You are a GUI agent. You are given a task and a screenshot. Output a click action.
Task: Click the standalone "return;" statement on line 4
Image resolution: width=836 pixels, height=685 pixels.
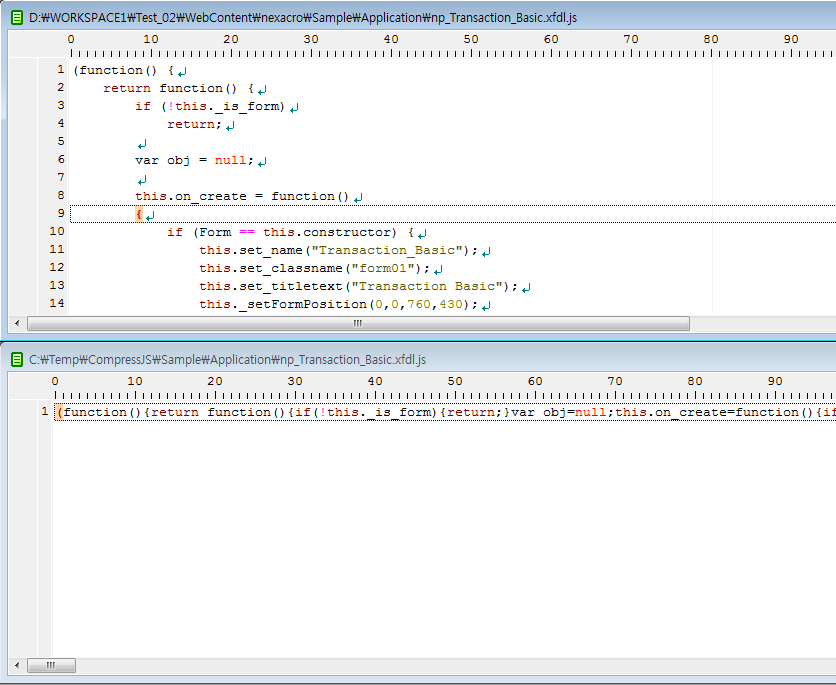coord(194,124)
